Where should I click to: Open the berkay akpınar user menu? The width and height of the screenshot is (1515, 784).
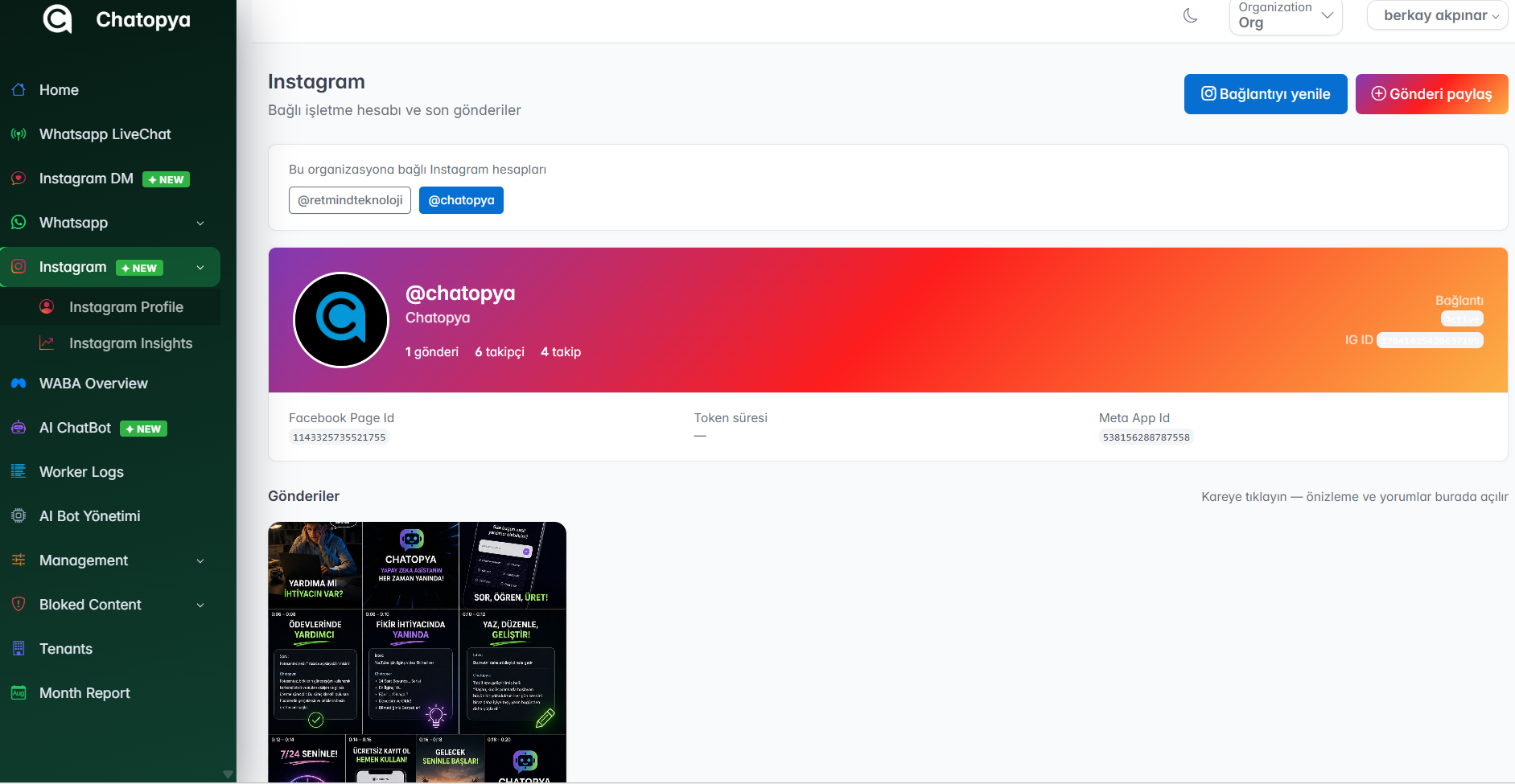1438,15
